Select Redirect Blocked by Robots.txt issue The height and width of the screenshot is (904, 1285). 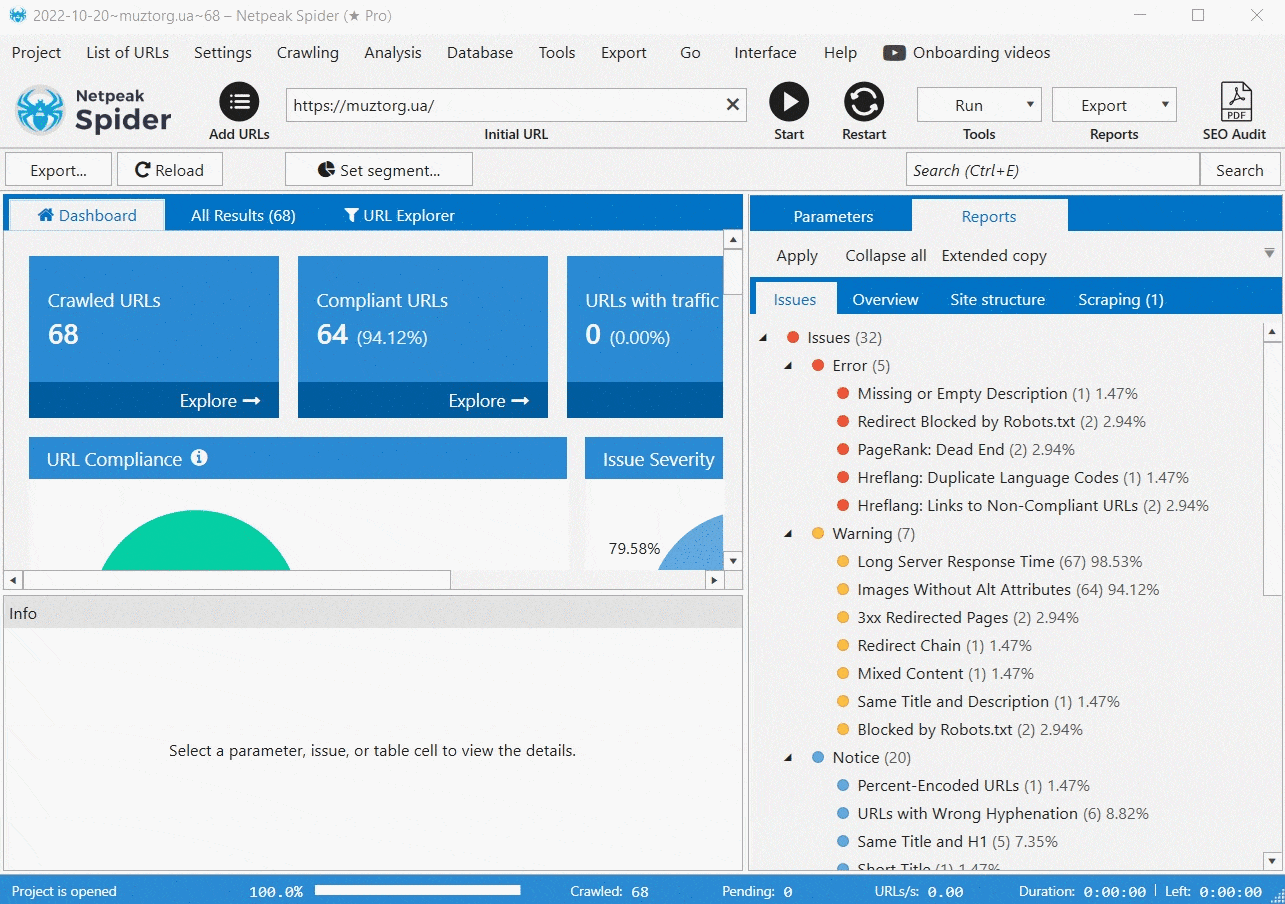click(1002, 422)
